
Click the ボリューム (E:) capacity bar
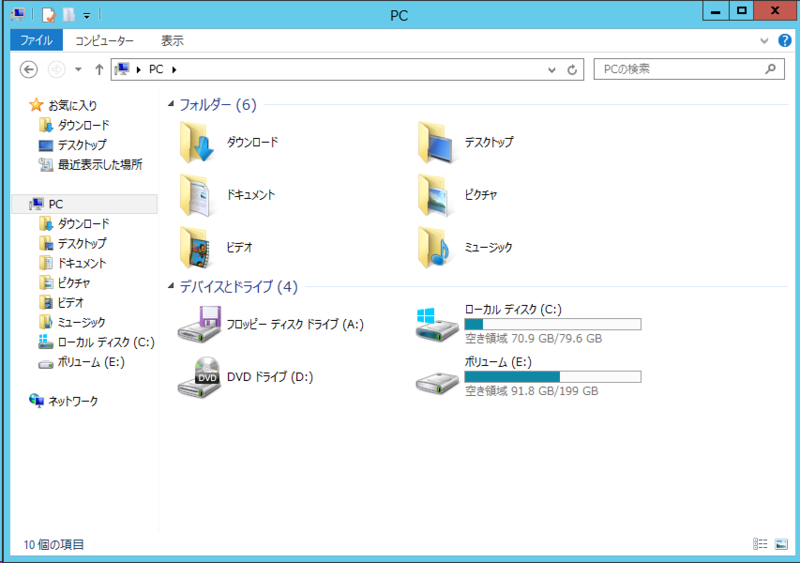point(552,376)
